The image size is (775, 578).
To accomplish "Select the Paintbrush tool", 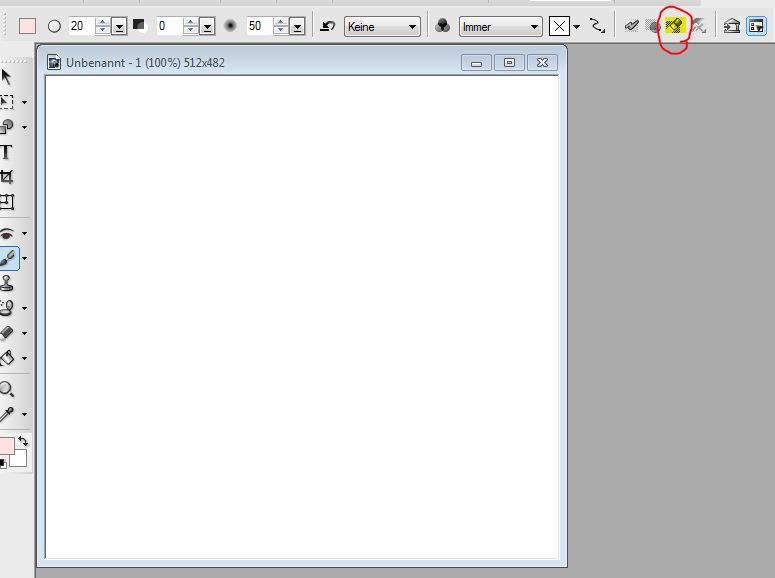I will [8, 258].
